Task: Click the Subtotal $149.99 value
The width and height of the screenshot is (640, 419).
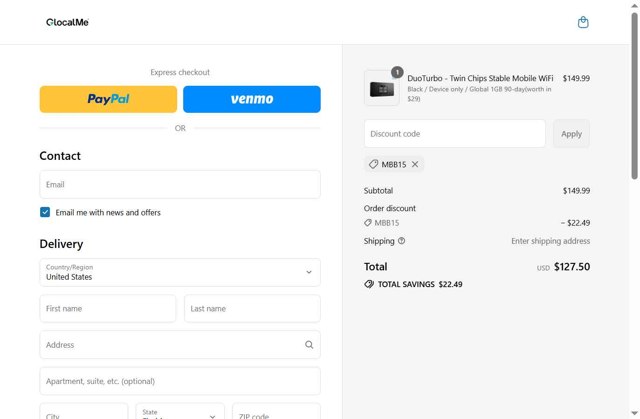Action: (576, 191)
